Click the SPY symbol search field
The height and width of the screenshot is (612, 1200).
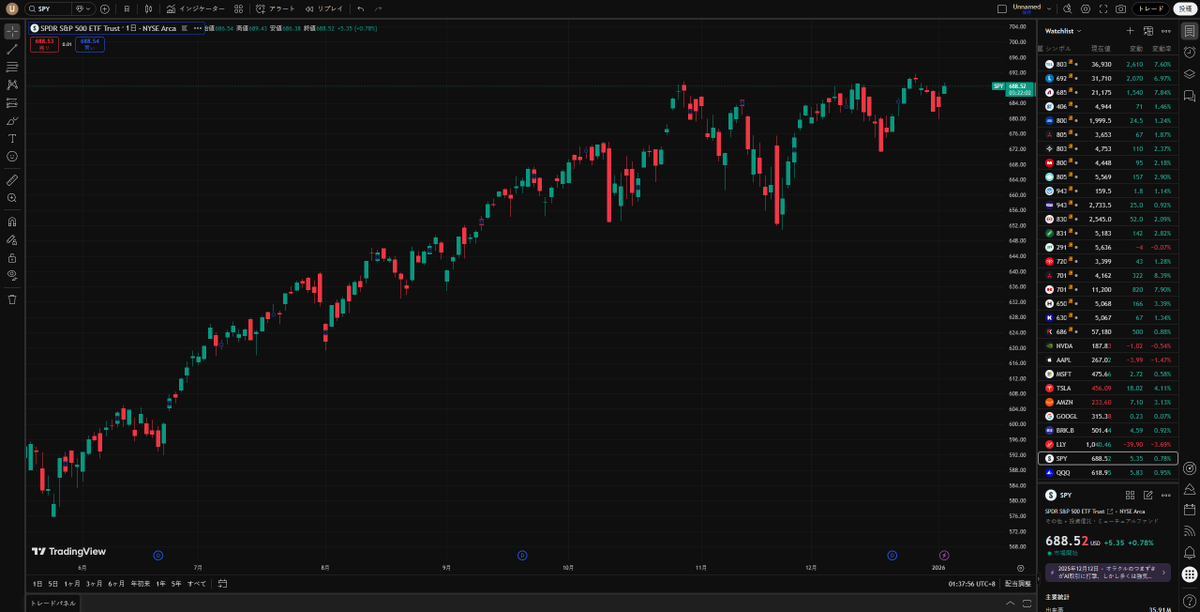click(49, 9)
